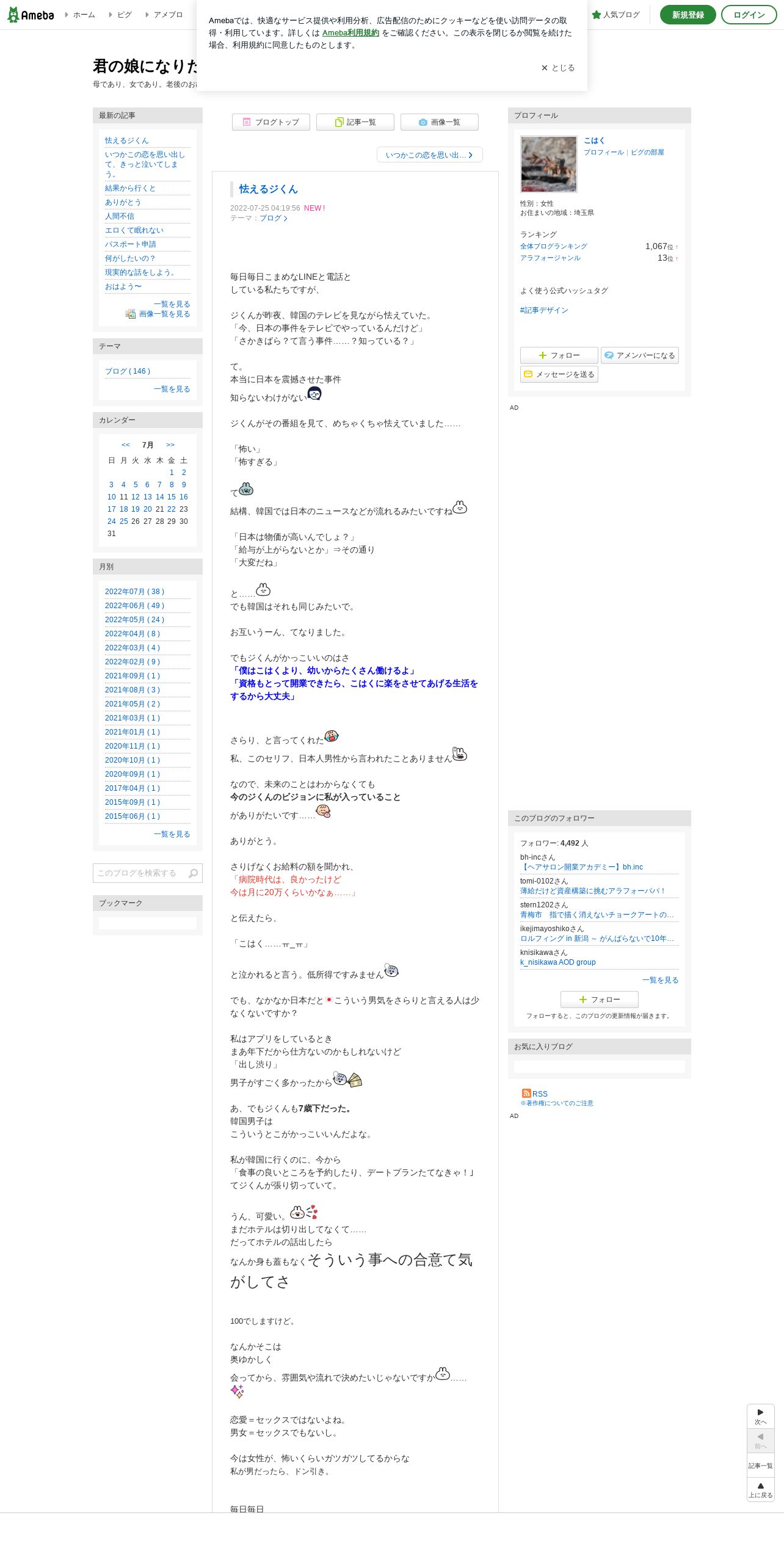Click フォロー button in followers panel
This screenshot has height=1568, width=784.
pyautogui.click(x=599, y=1000)
